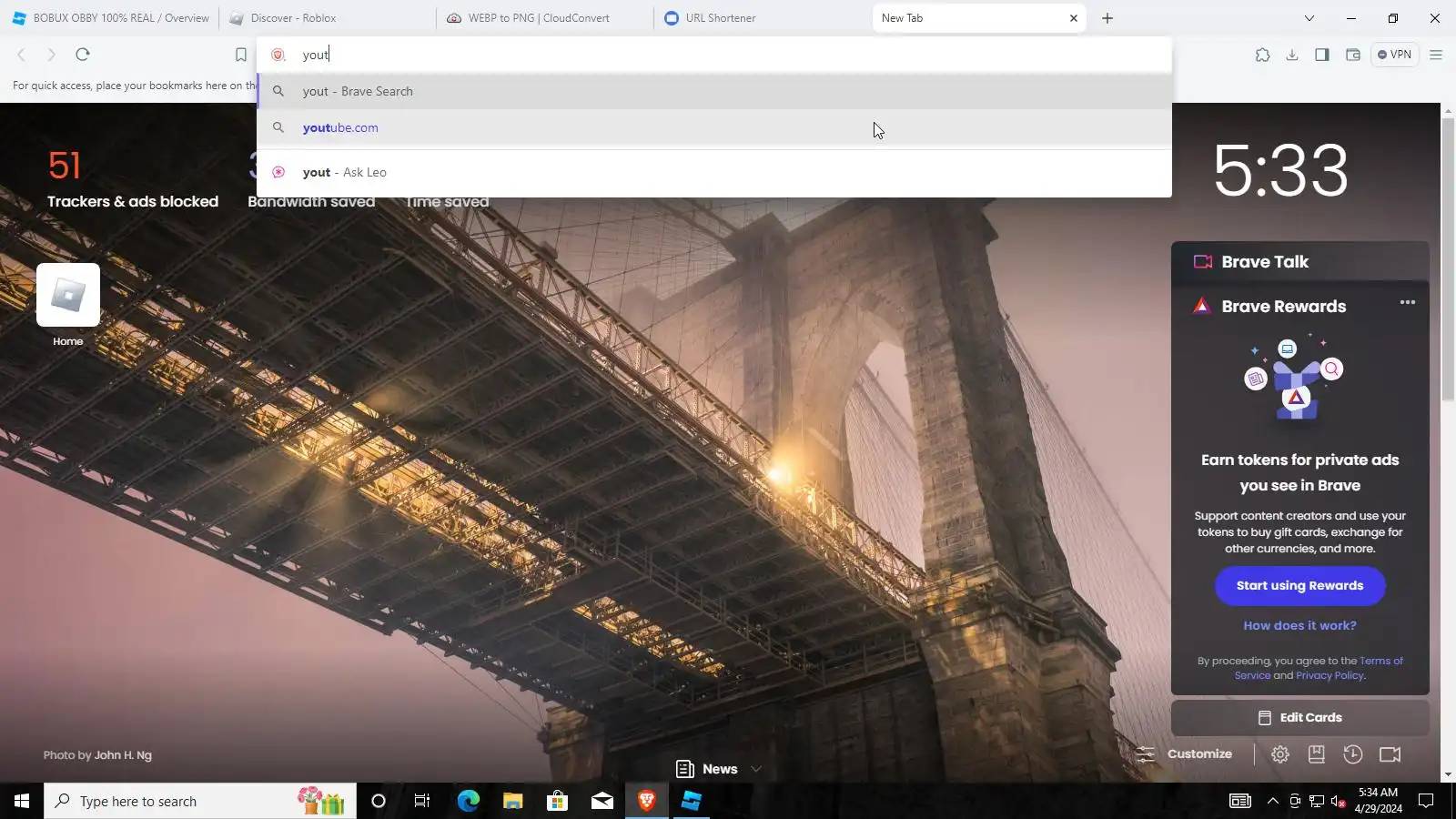The width and height of the screenshot is (1456, 819).
Task: Open Microsoft Store from taskbar
Action: point(557,801)
